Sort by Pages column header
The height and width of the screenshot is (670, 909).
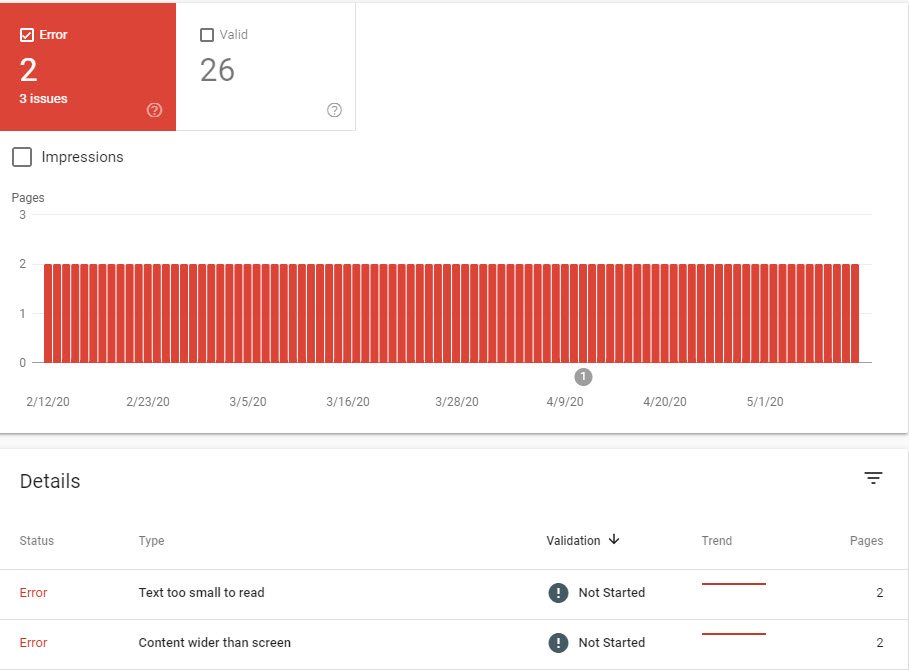(x=866, y=541)
